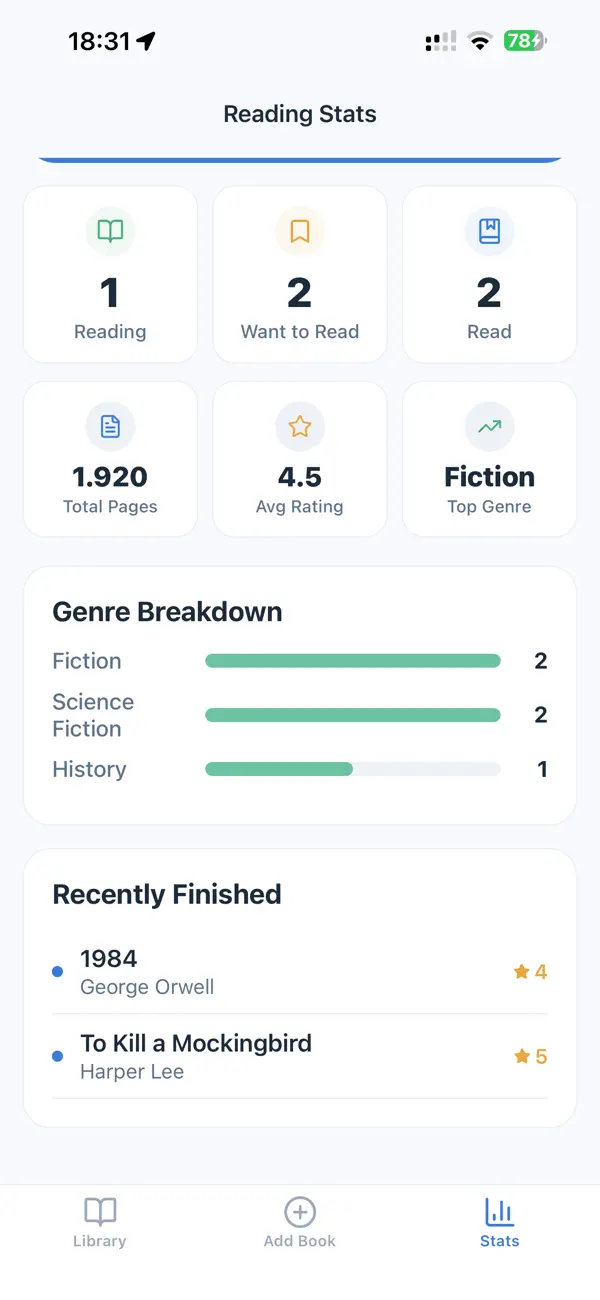
Task: Click the blue book icon above Read count
Action: [489, 231]
